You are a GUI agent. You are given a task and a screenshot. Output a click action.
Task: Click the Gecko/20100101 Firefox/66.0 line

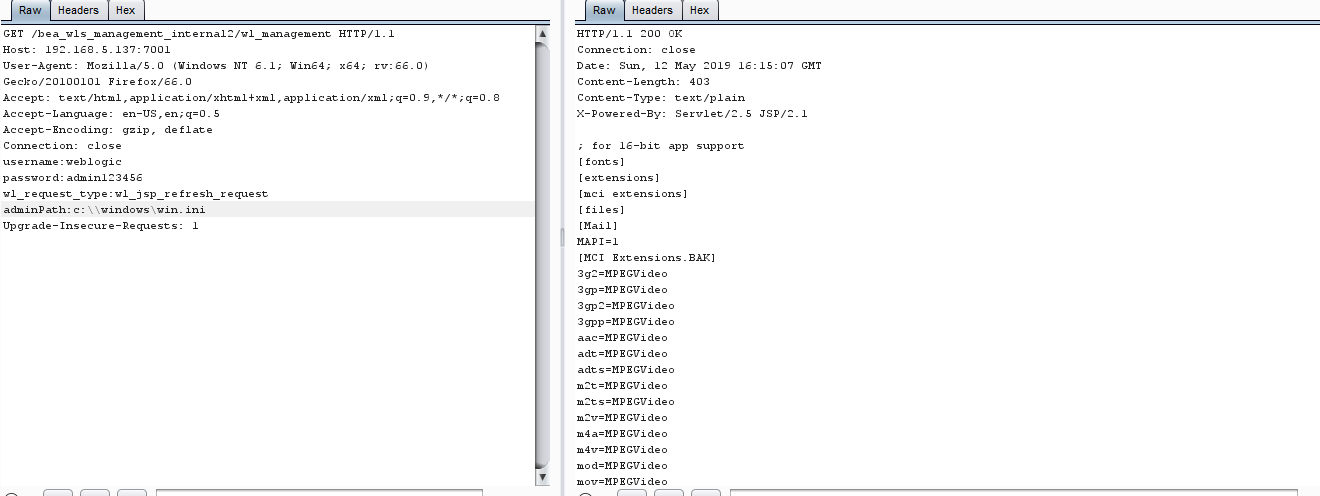coord(97,81)
